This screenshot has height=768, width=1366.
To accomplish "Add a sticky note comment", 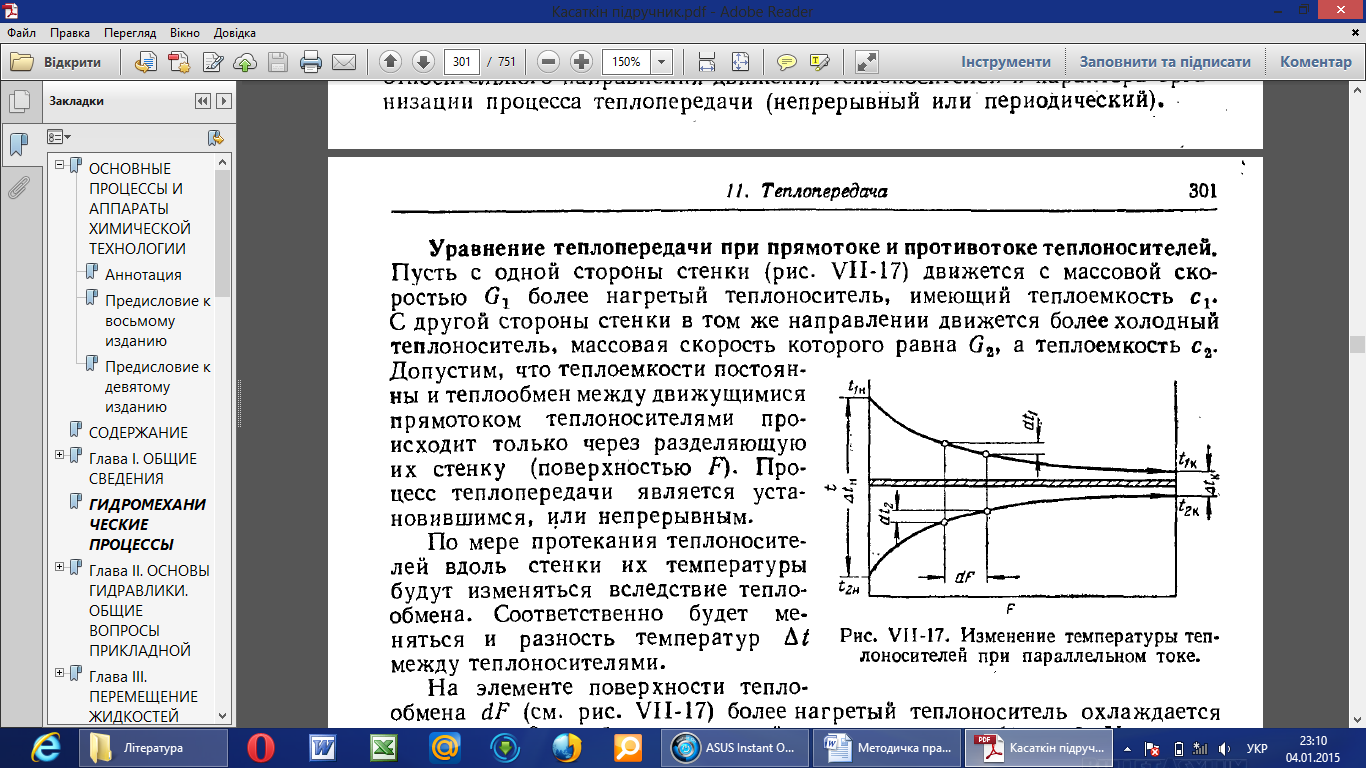I will [x=787, y=62].
